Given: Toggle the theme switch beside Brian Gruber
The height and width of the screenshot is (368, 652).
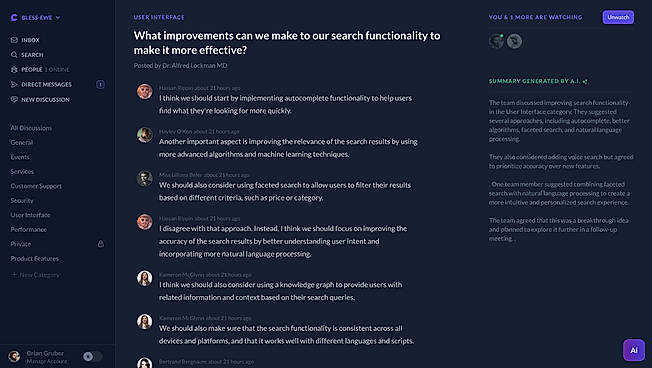Looking at the screenshot, I should click(92, 356).
